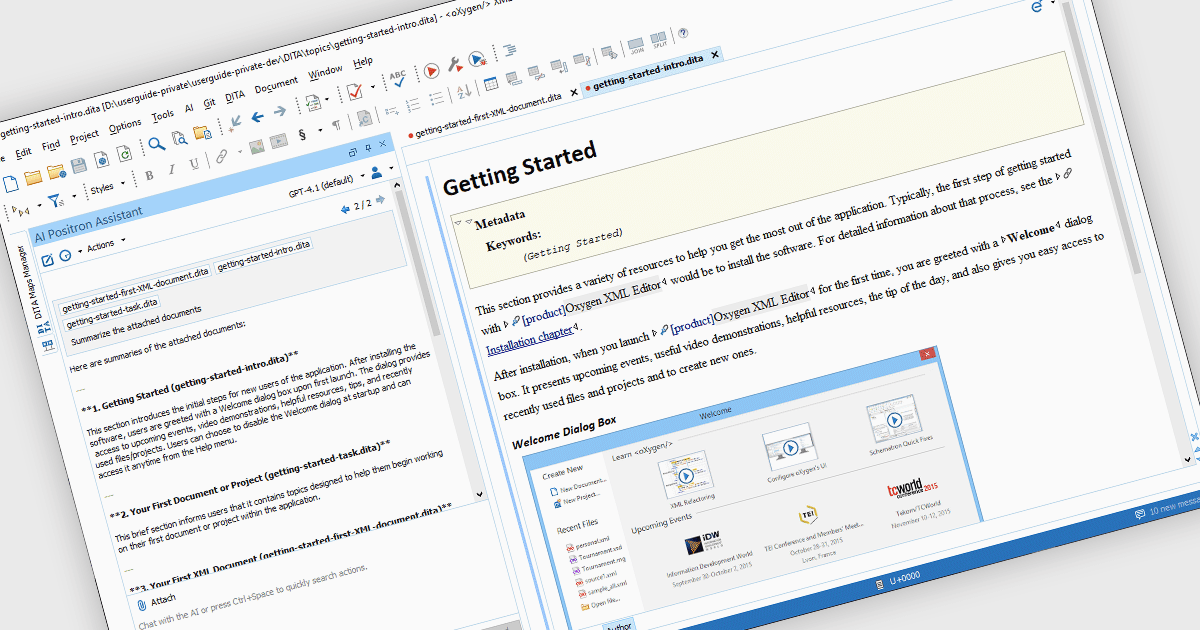Viewport: 1200px width, 630px height.
Task: Click the ABC Check Spelling icon
Action: point(398,79)
